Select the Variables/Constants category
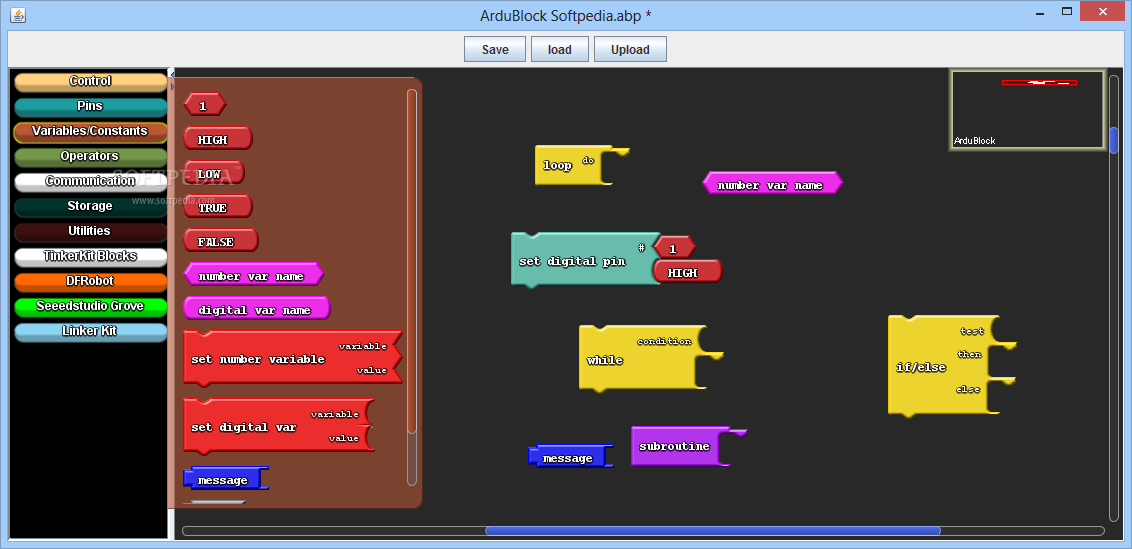 [x=90, y=131]
